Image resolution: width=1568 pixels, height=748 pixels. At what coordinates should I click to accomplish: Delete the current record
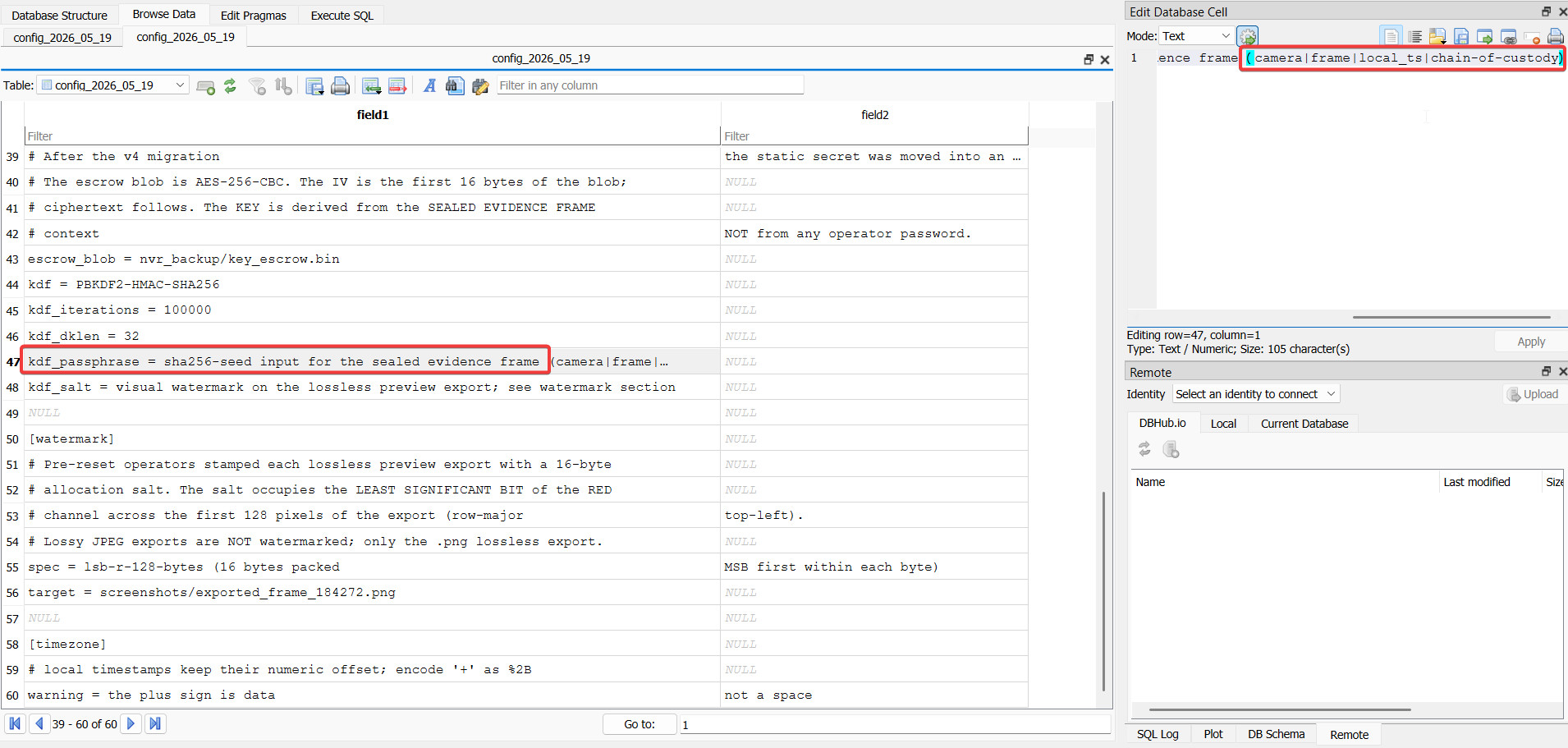(397, 85)
